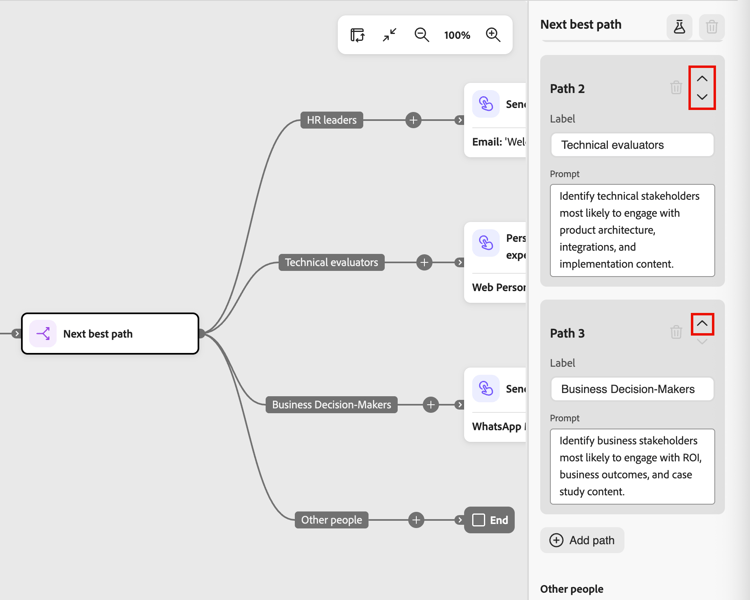
Task: Select the HR leaders branch label
Action: click(331, 120)
